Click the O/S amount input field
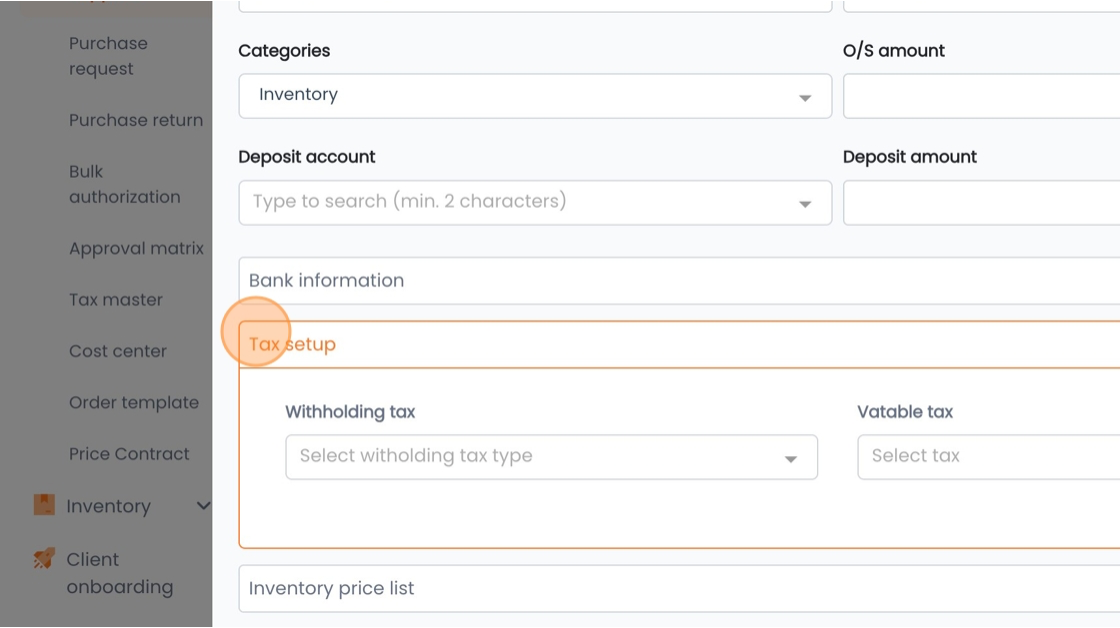This screenshot has height=628, width=1120. (981, 96)
